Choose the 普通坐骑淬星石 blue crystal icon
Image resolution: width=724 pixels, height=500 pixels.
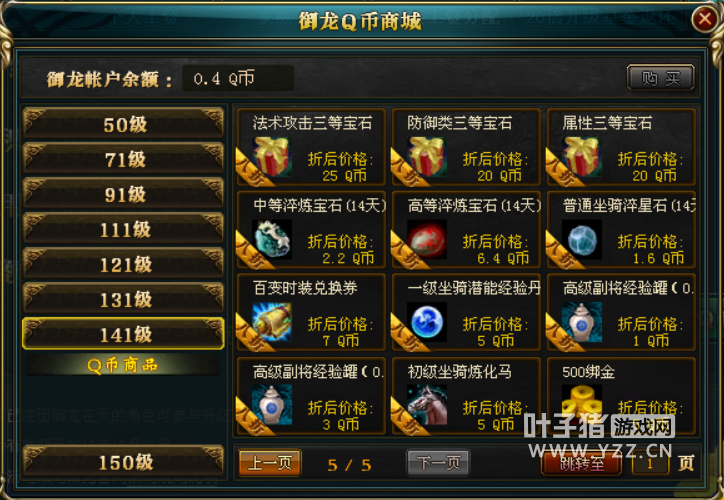click(582, 239)
